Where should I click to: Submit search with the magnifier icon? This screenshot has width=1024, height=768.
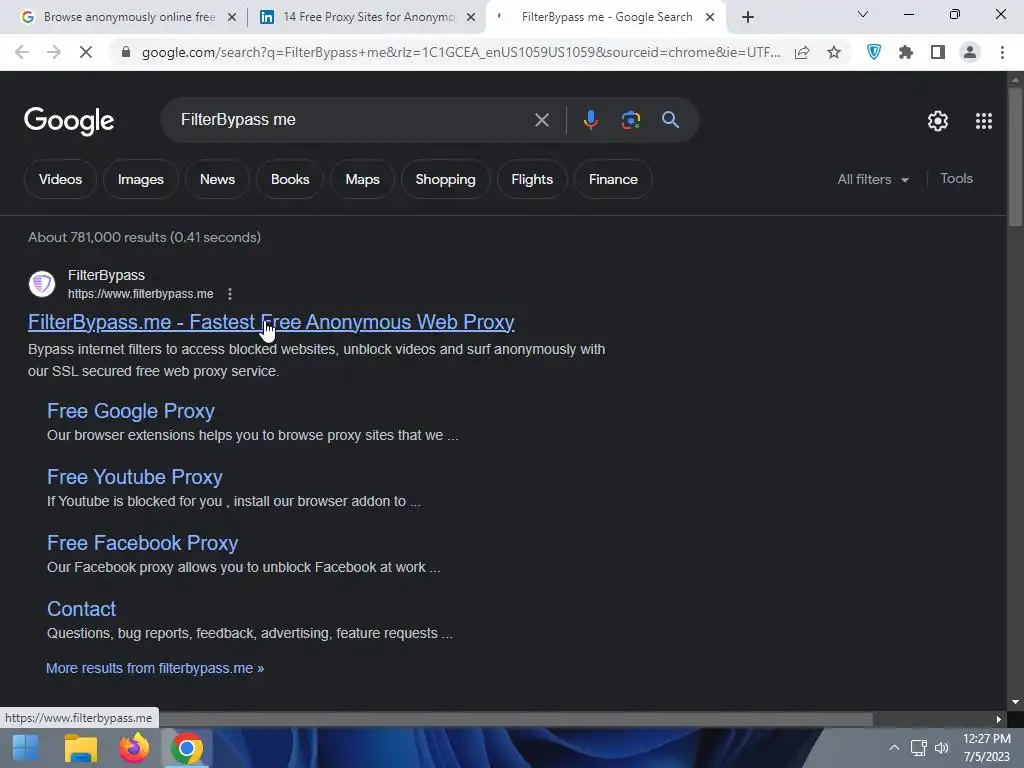[670, 120]
